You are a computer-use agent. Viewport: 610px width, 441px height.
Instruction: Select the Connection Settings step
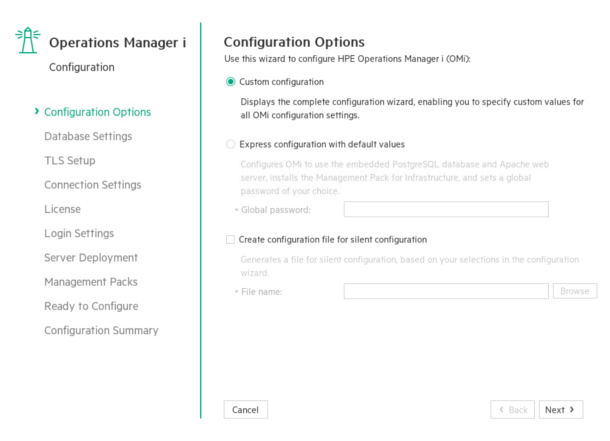pyautogui.click(x=93, y=185)
